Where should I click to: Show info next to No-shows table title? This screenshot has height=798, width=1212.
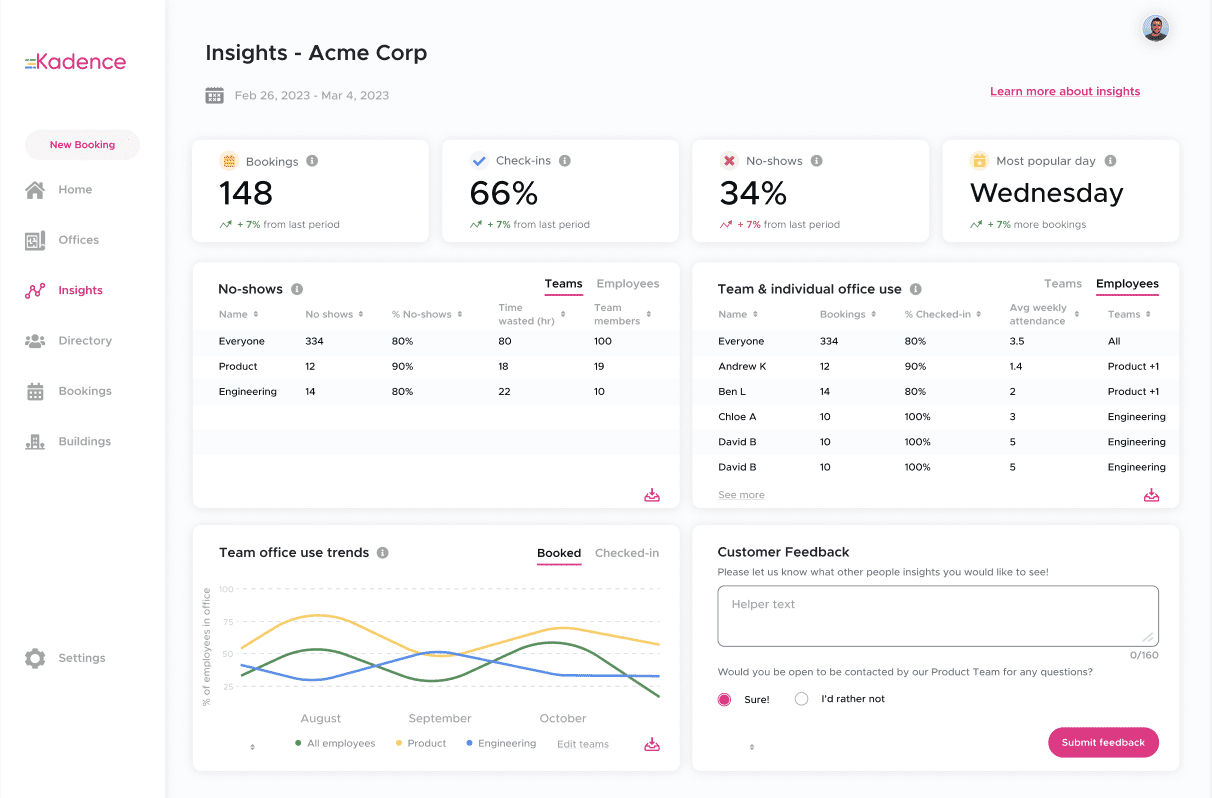tap(297, 289)
